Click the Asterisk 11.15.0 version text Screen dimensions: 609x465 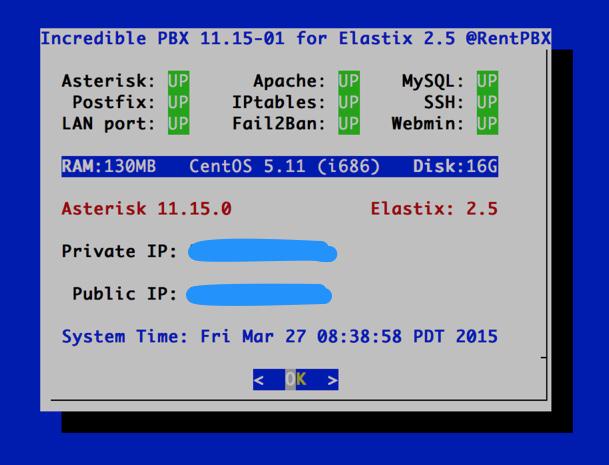click(146, 209)
